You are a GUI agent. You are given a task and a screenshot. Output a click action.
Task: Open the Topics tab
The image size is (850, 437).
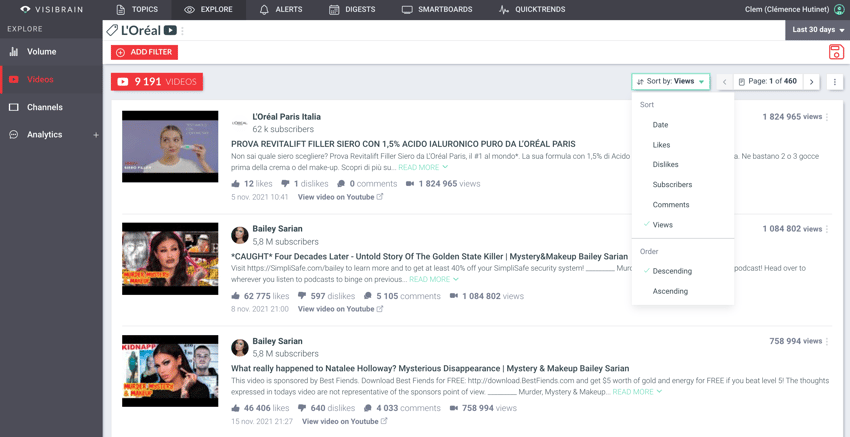(137, 9)
